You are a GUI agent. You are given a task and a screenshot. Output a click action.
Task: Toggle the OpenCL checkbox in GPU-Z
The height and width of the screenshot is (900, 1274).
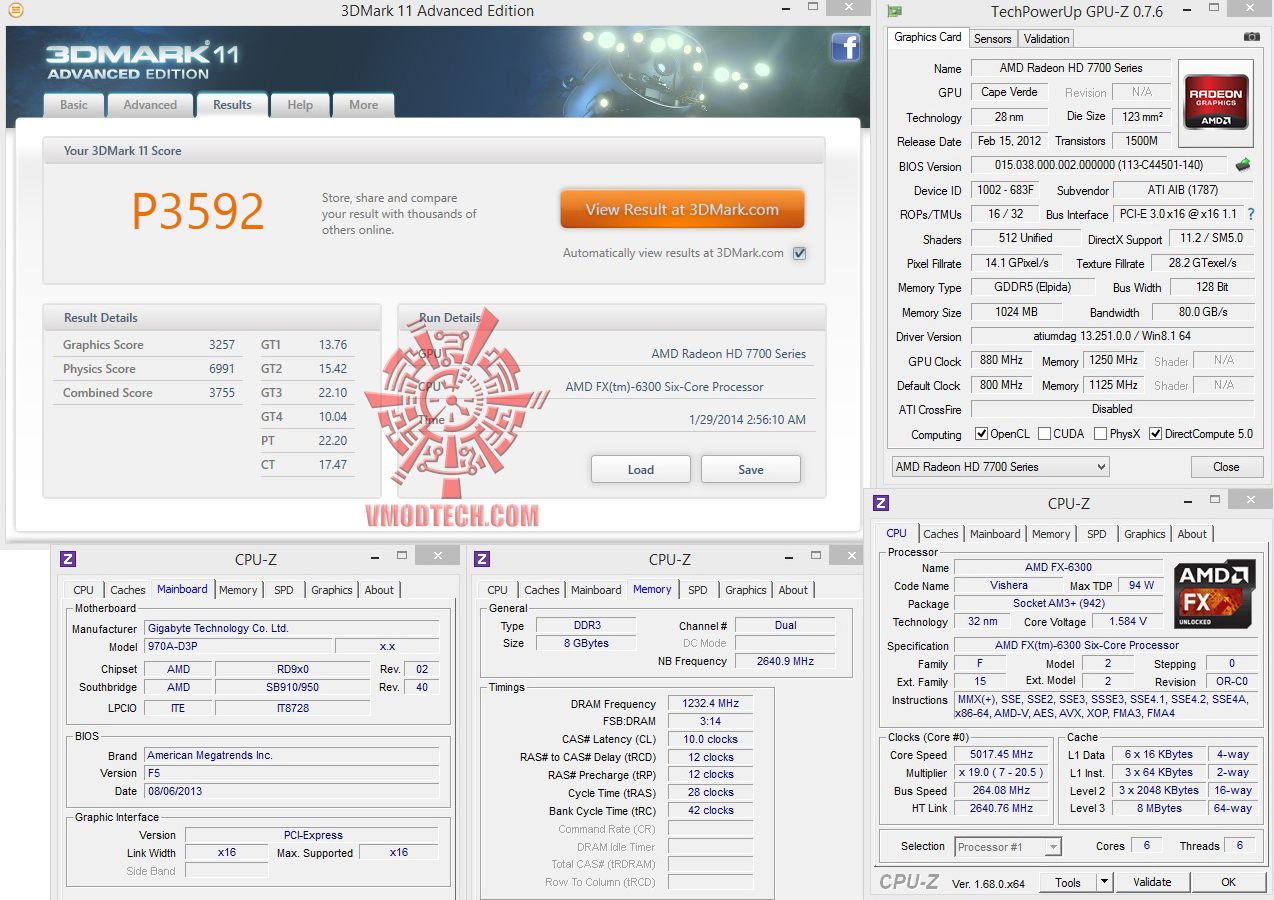click(982, 434)
